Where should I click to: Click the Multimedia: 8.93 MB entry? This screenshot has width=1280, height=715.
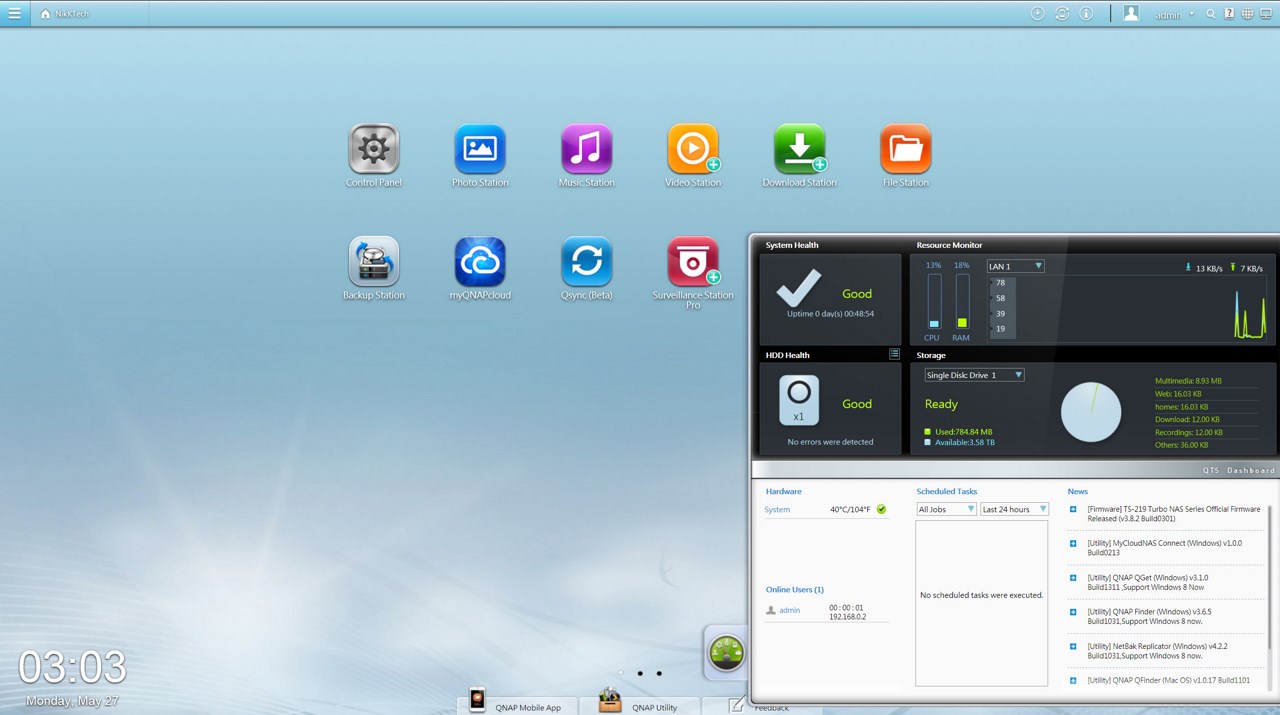[x=1188, y=381]
